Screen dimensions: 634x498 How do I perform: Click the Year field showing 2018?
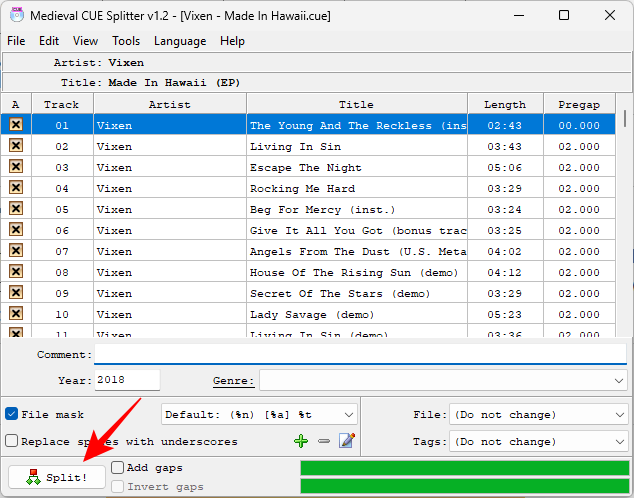pyautogui.click(x=127, y=380)
